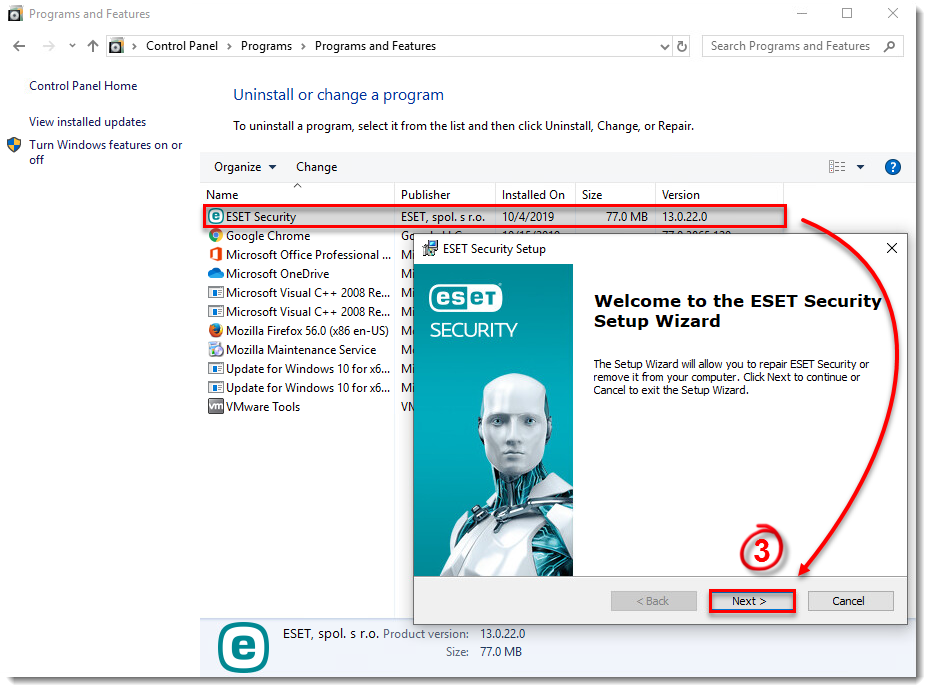Click the Windows features shield icon

pyautogui.click(x=14, y=145)
